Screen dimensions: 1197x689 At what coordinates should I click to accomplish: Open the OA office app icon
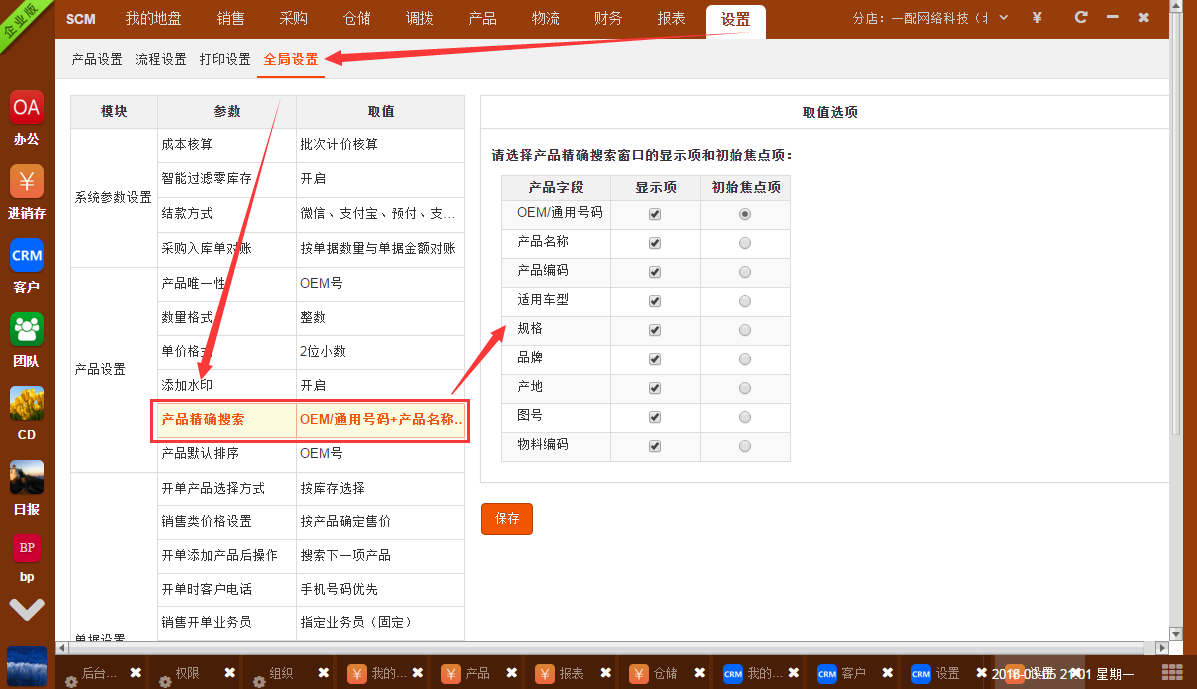tap(27, 107)
